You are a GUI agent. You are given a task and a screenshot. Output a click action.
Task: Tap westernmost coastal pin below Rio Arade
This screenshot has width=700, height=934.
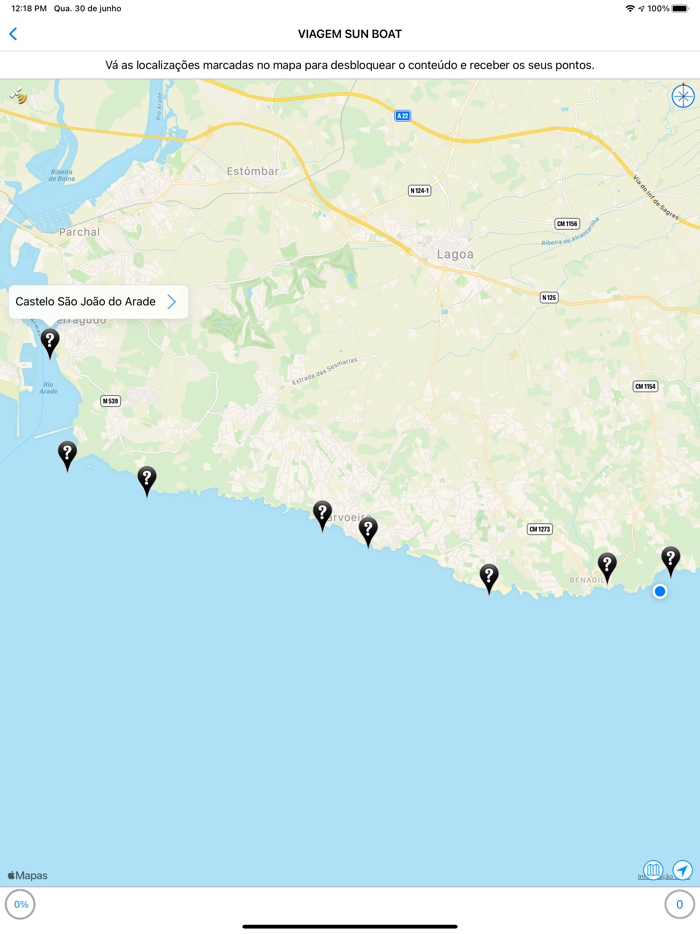pyautogui.click(x=67, y=456)
